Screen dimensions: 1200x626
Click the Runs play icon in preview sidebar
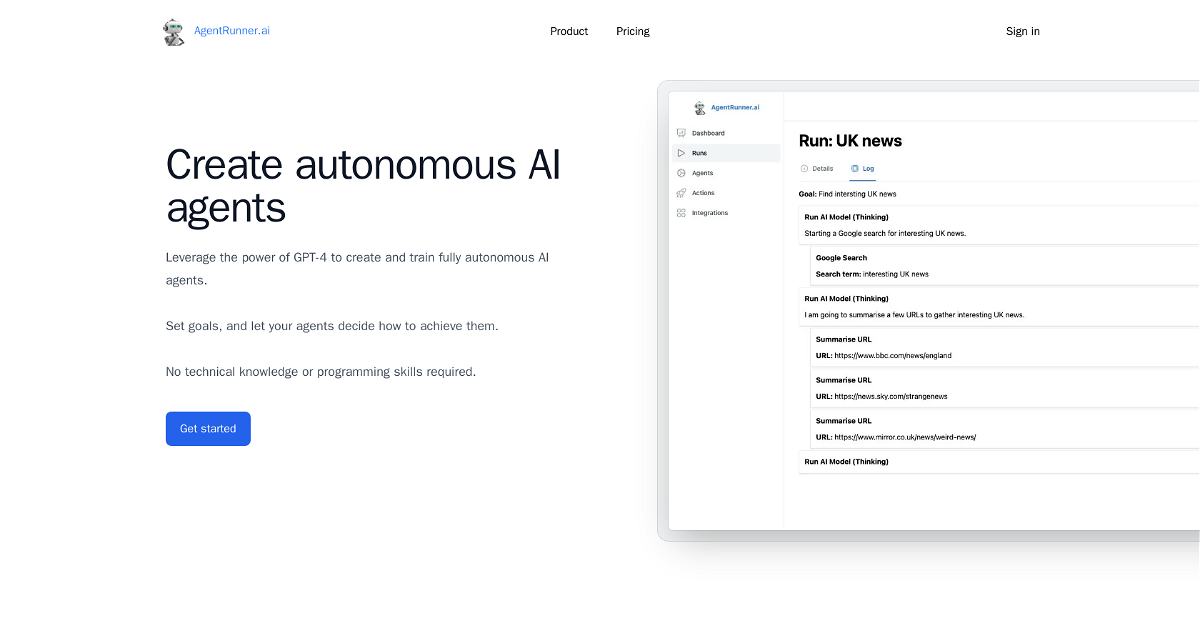click(681, 153)
